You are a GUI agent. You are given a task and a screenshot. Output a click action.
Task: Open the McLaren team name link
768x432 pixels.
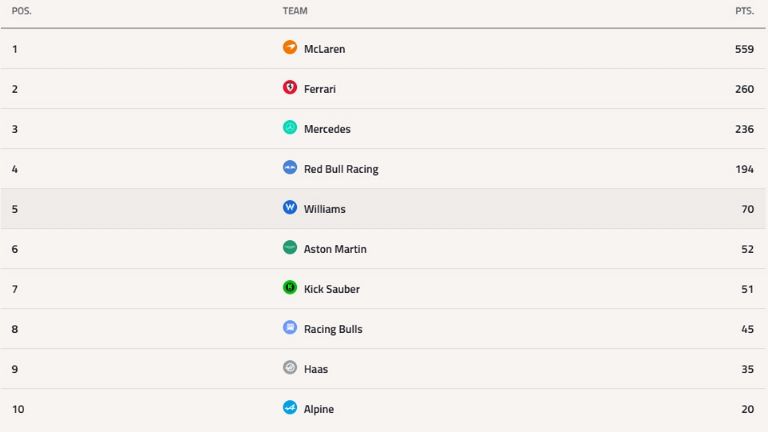[324, 49]
